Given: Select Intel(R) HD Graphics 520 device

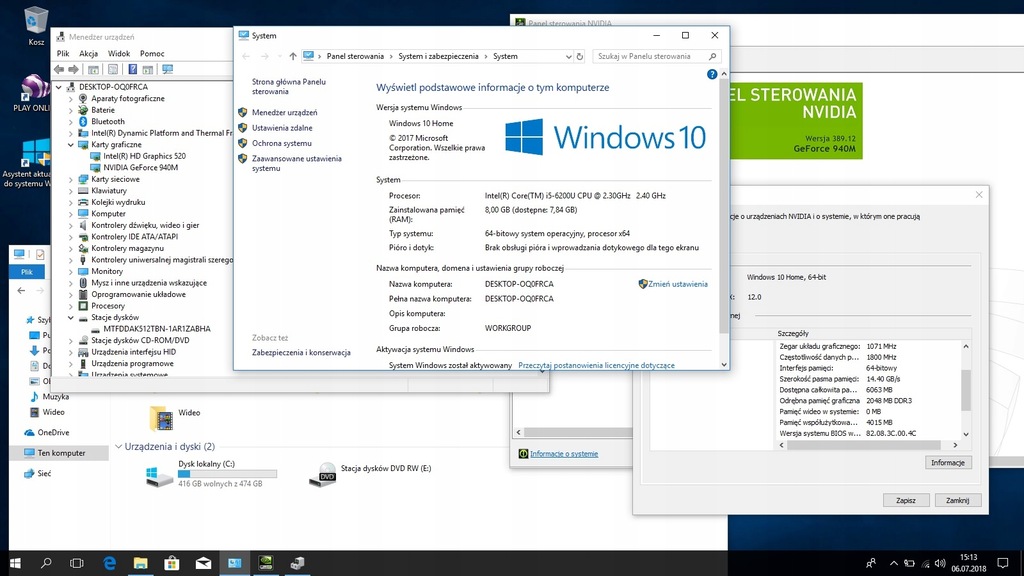Looking at the screenshot, I should (144, 156).
